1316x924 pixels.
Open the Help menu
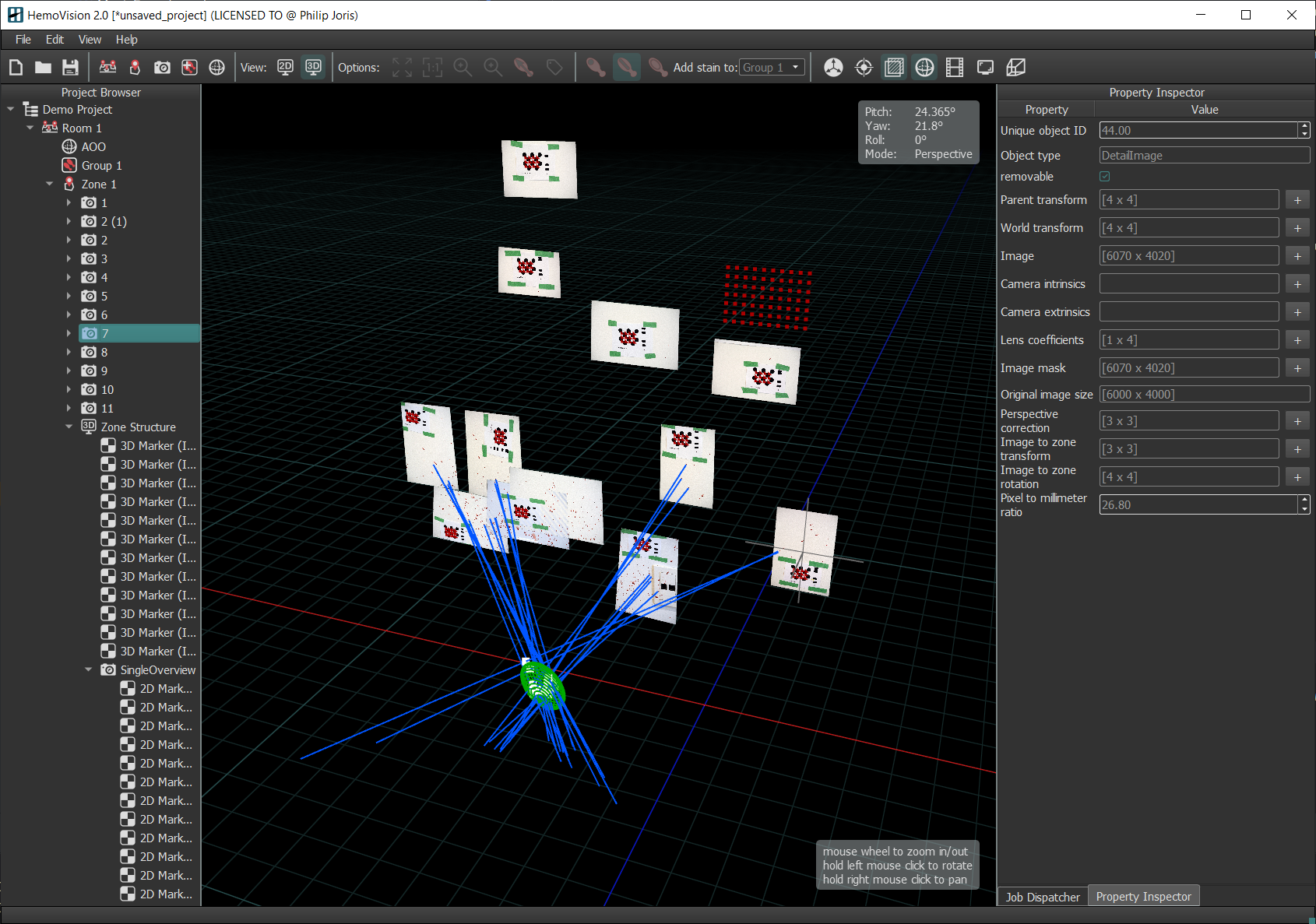pyautogui.click(x=126, y=40)
